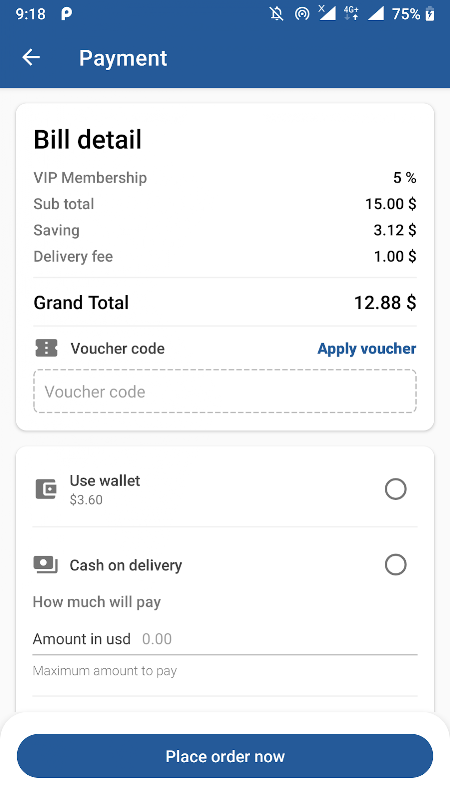The width and height of the screenshot is (450, 800).
Task: Focus the Amount in usd field
Action: point(225,639)
